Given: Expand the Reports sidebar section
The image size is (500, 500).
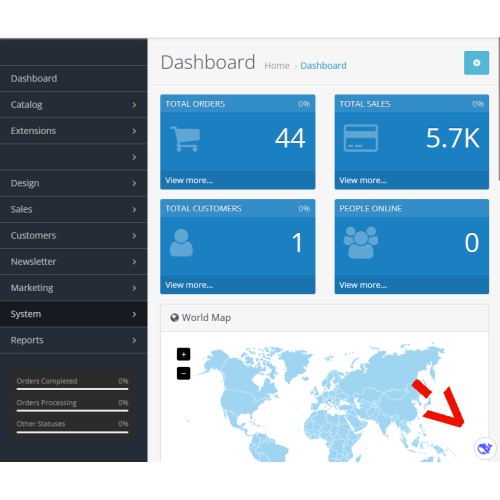Looking at the screenshot, I should (x=73, y=340).
